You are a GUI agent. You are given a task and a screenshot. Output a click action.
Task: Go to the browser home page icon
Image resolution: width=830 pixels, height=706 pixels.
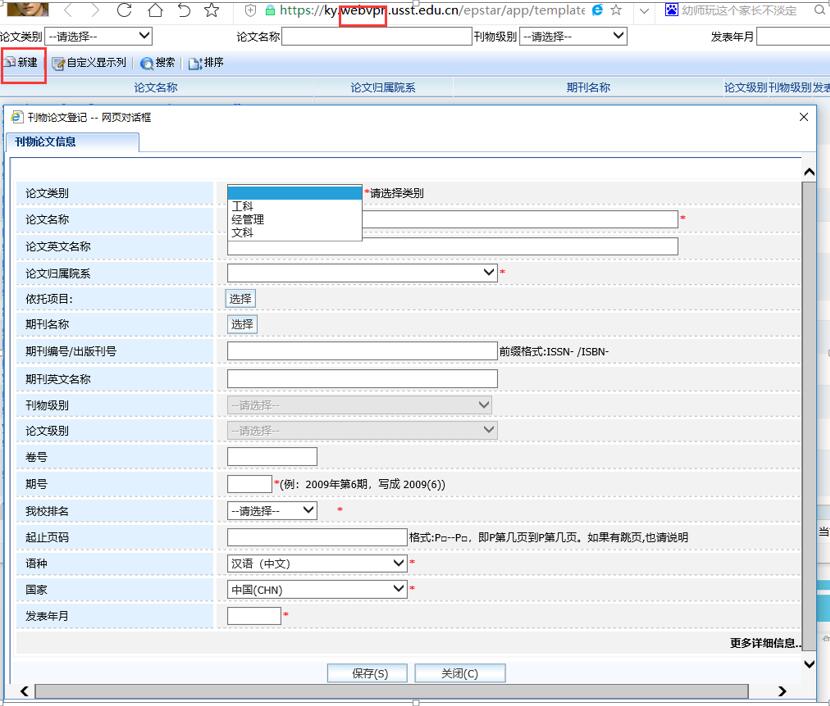coord(154,11)
